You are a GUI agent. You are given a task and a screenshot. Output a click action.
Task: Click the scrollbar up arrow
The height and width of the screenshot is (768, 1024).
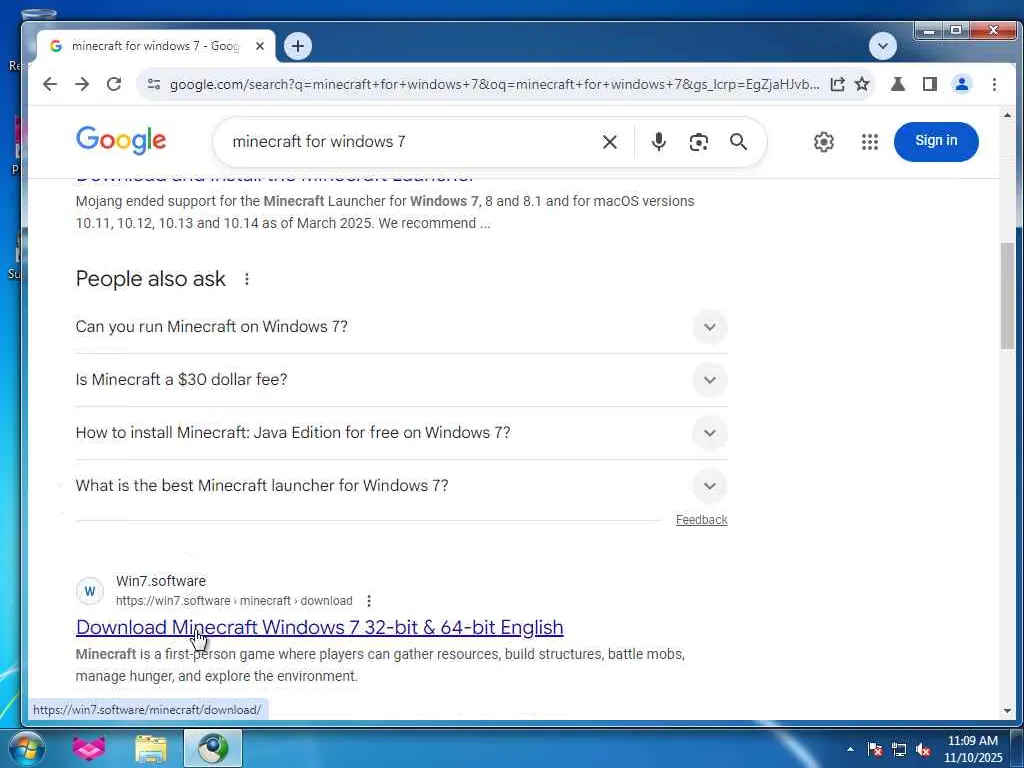coord(1007,116)
